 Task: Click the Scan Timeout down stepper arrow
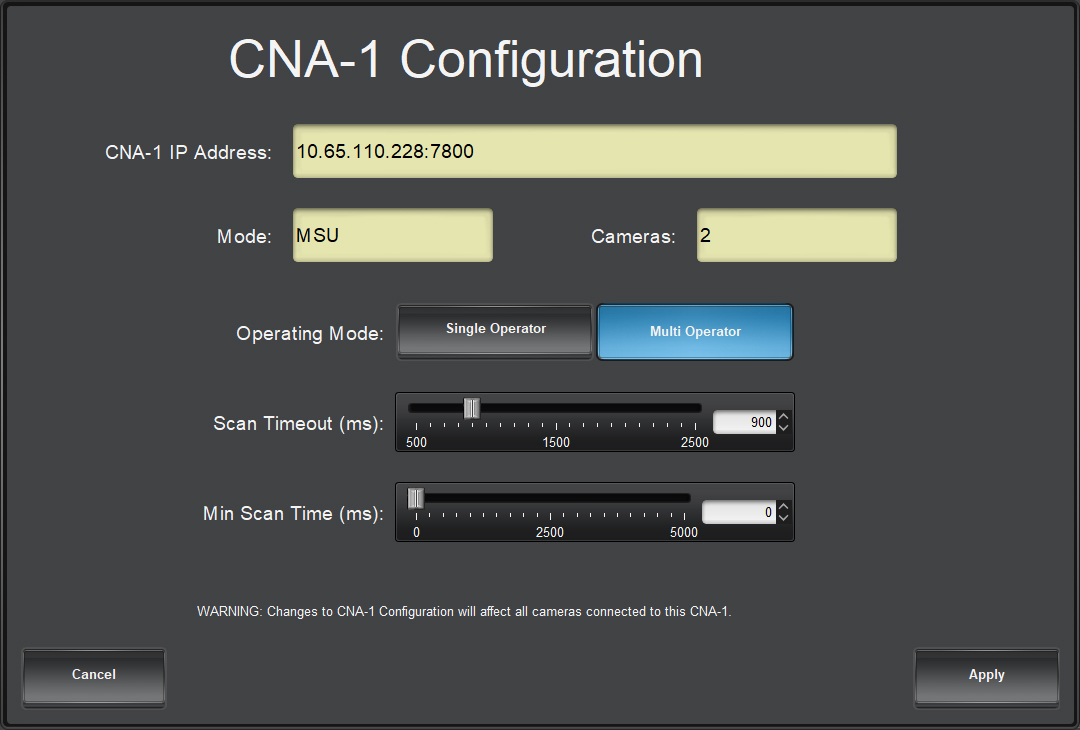click(x=783, y=428)
